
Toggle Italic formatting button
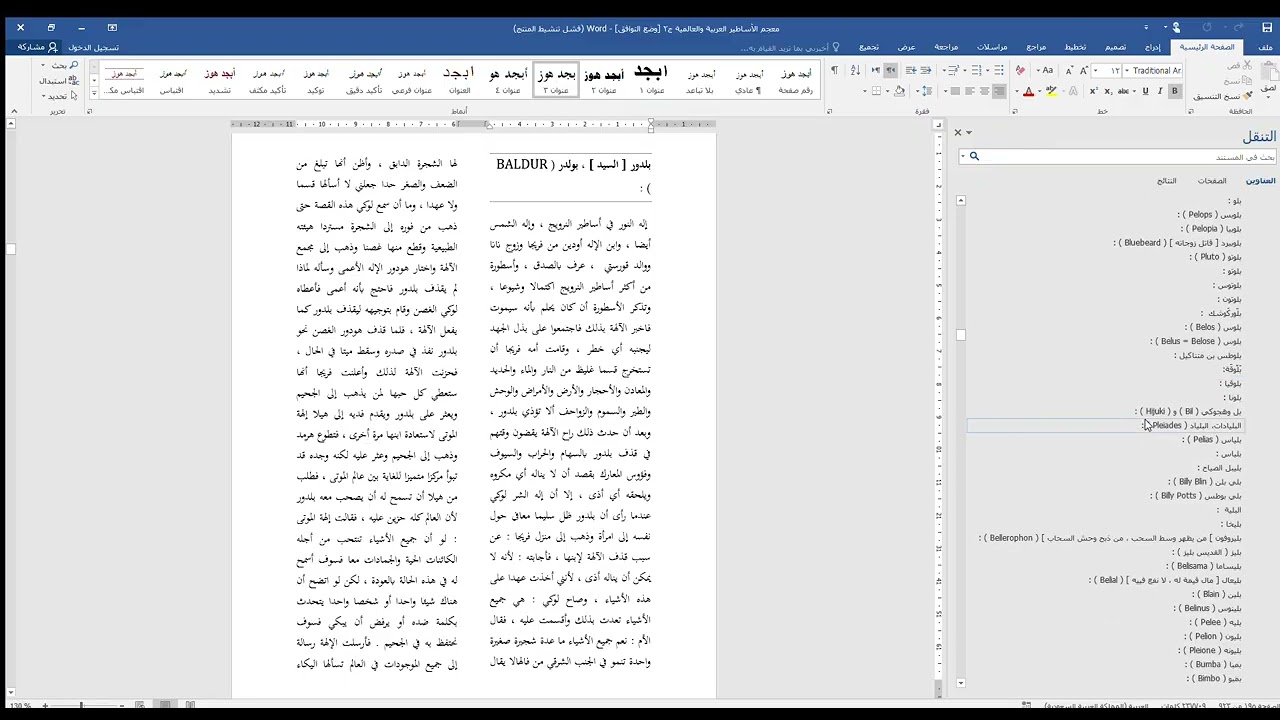click(x=1160, y=91)
